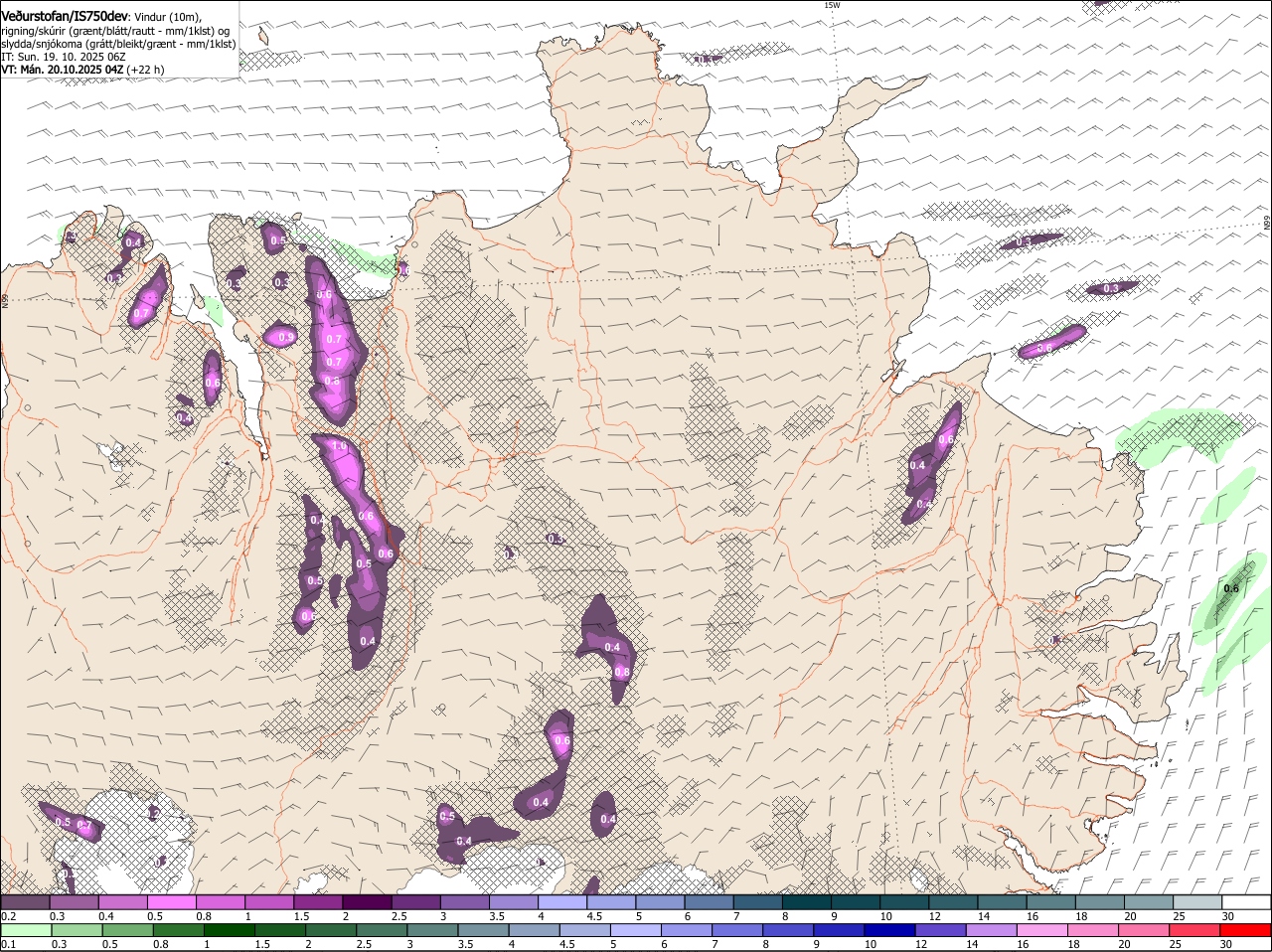Click the grey swatch between 20 and 25, upper legend

(1150, 902)
